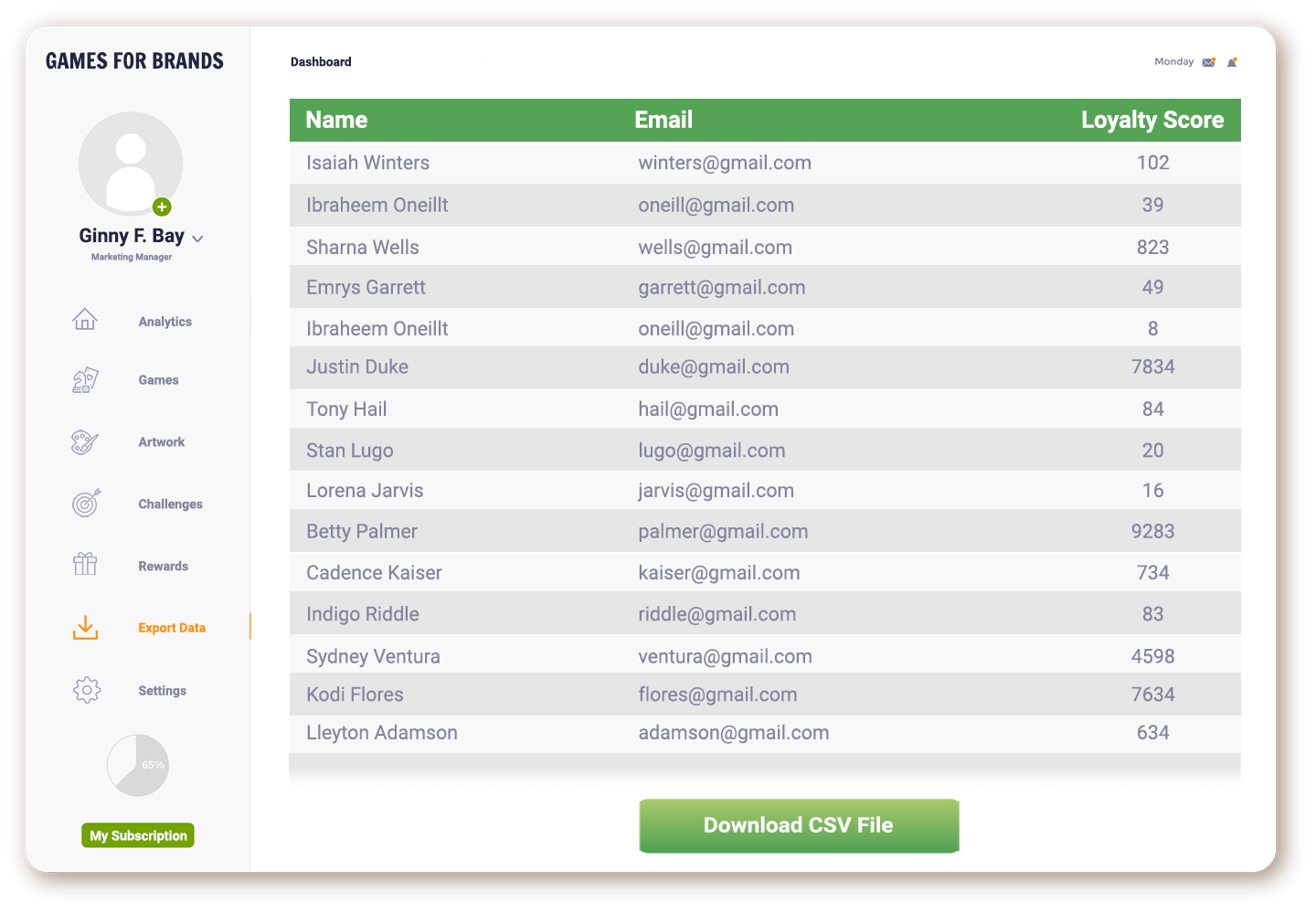Go to the Challenges menu label
Image resolution: width=1316 pixels, height=913 pixels.
pos(170,504)
